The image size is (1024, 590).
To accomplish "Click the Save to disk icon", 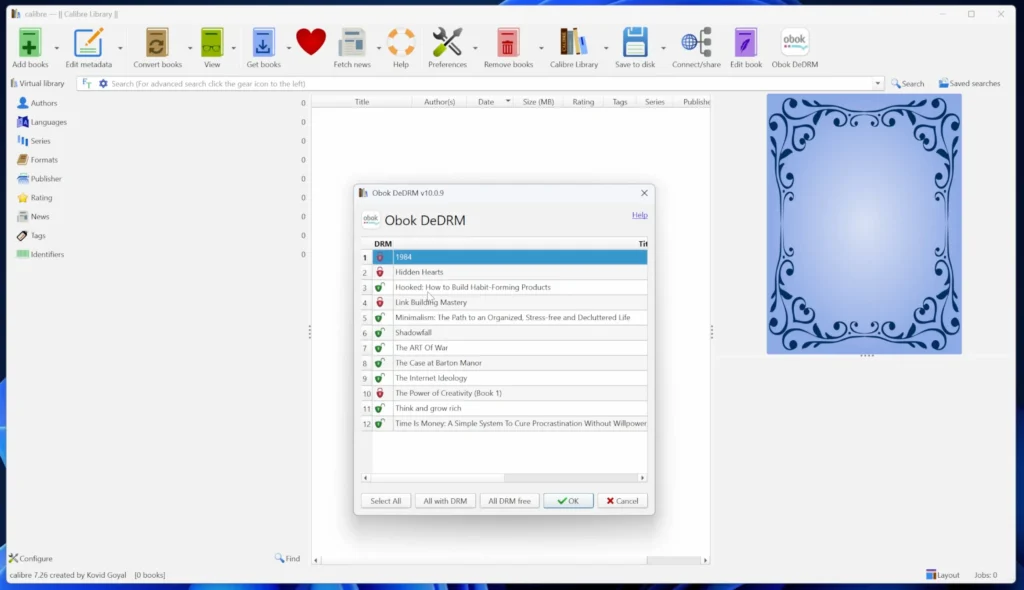I will click(x=635, y=43).
